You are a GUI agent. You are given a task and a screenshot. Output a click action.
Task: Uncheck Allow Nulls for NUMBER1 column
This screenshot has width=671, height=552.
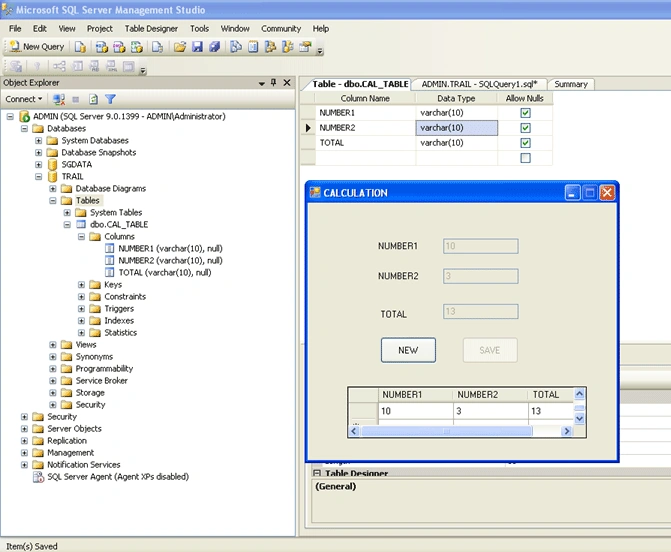(525, 113)
